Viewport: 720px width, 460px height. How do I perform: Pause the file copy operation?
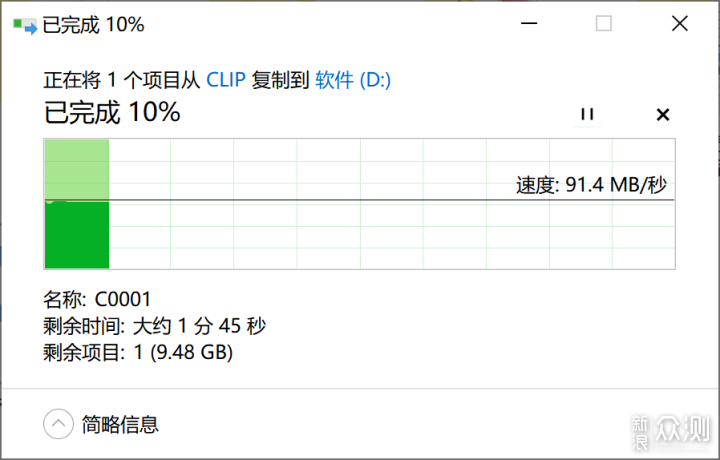tap(587, 114)
